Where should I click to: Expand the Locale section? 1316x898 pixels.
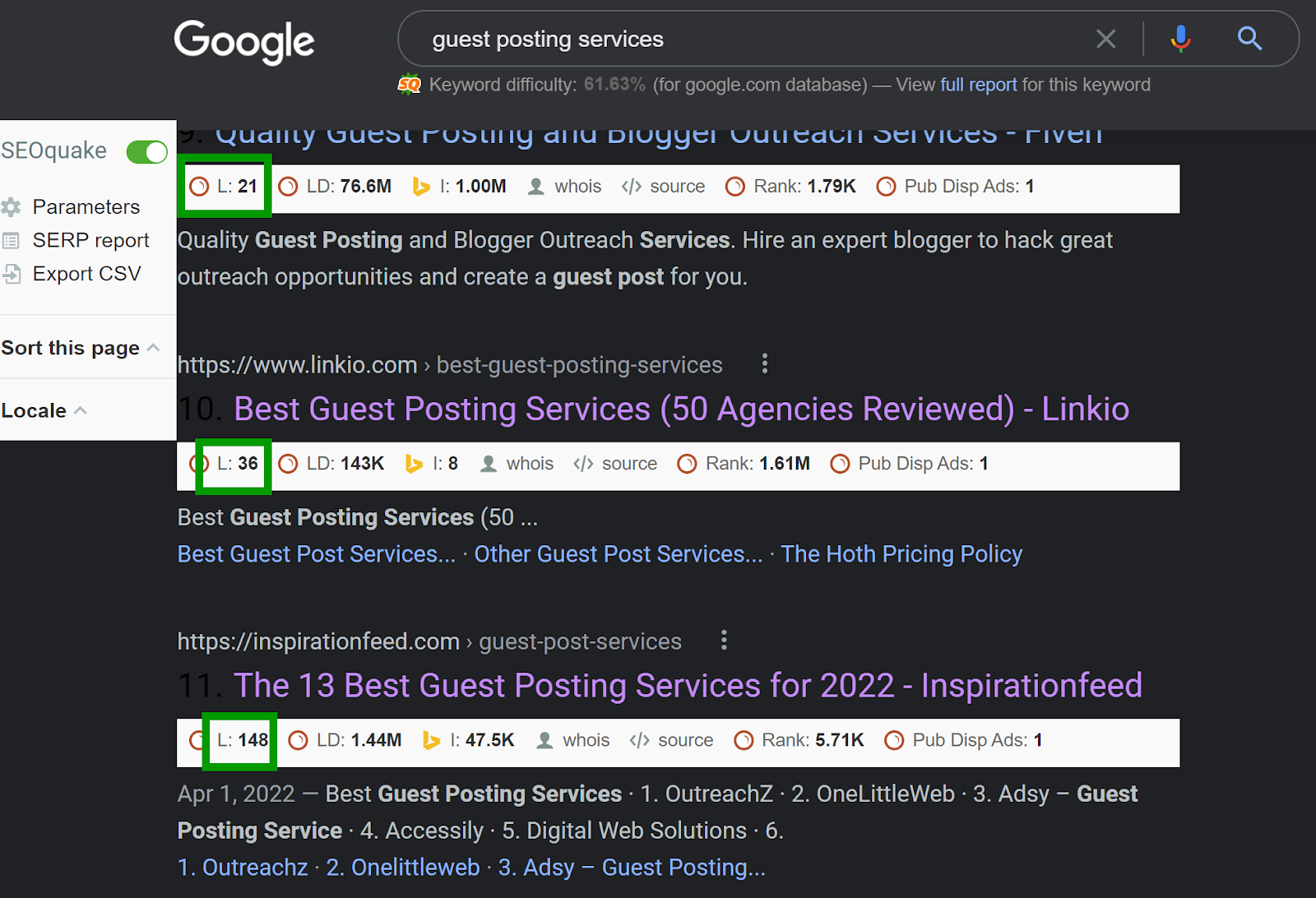point(44,410)
